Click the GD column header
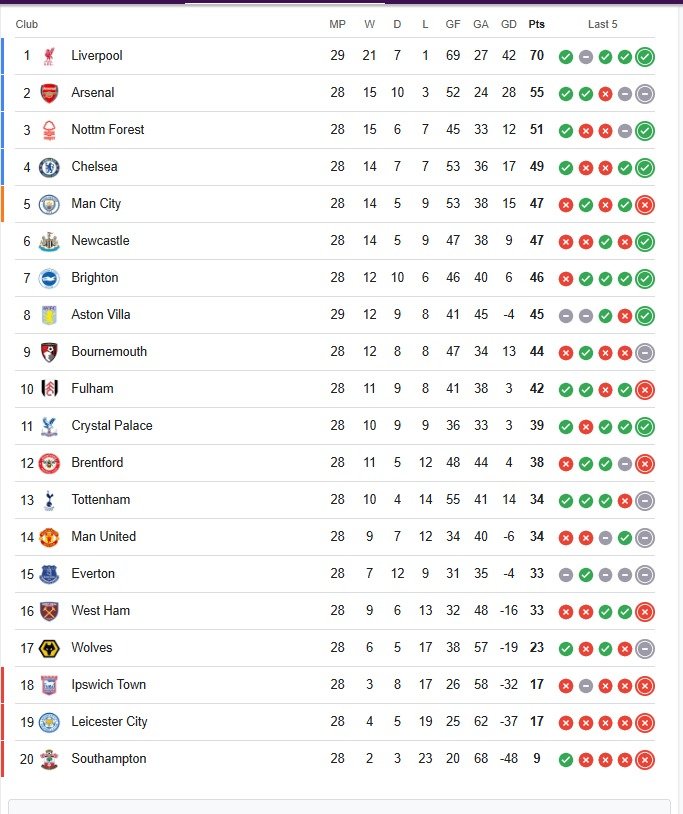683x814 pixels. tap(509, 24)
